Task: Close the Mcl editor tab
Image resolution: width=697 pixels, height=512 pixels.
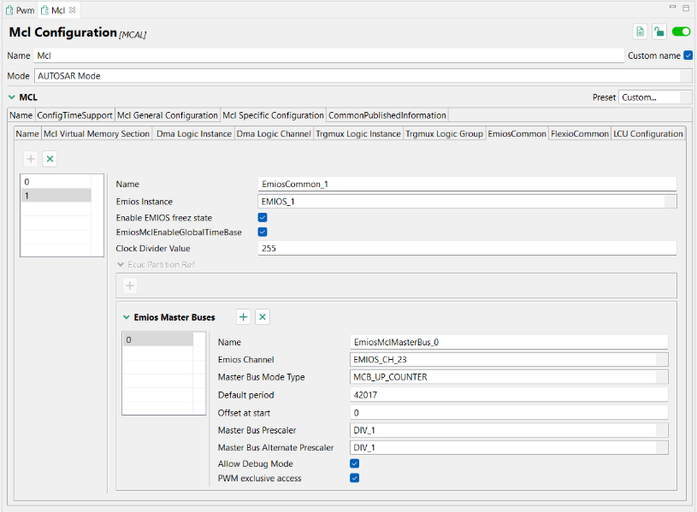Action: (72, 9)
